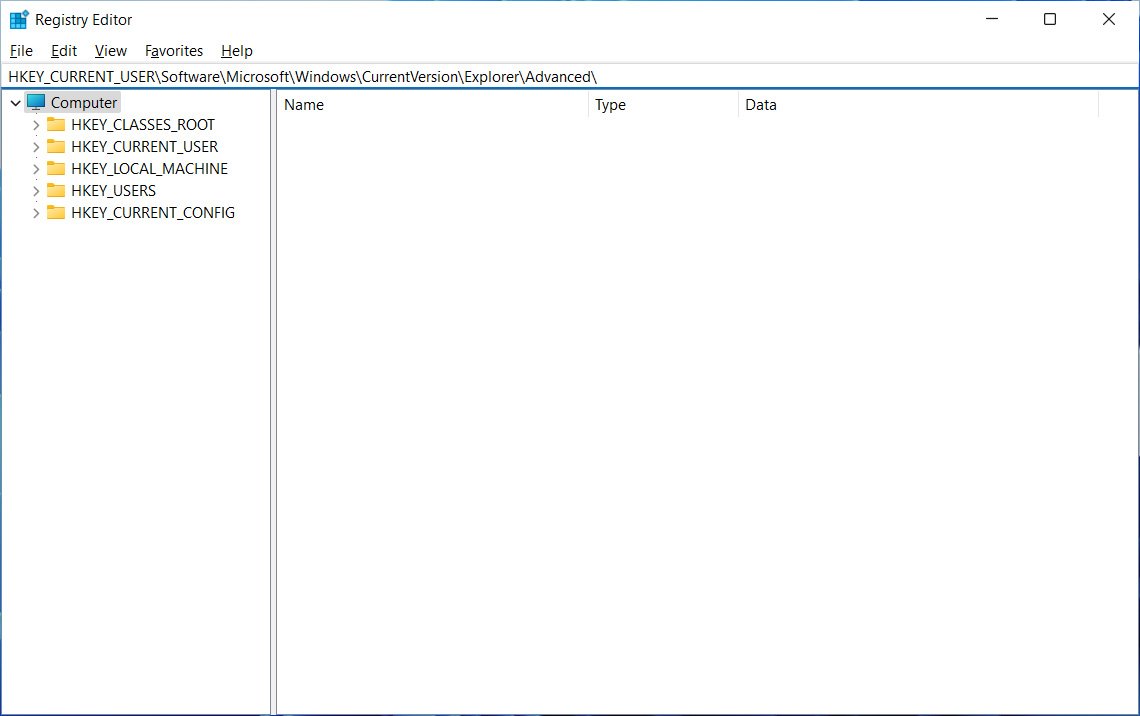Open the Edit menu

coord(64,51)
